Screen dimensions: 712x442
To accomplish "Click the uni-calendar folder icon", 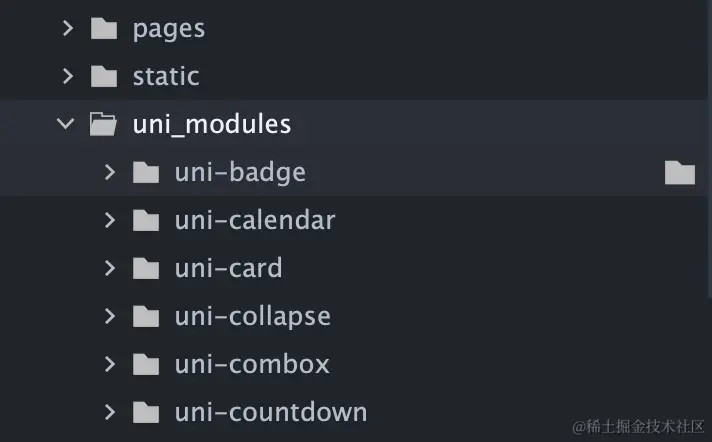I will pos(146,220).
